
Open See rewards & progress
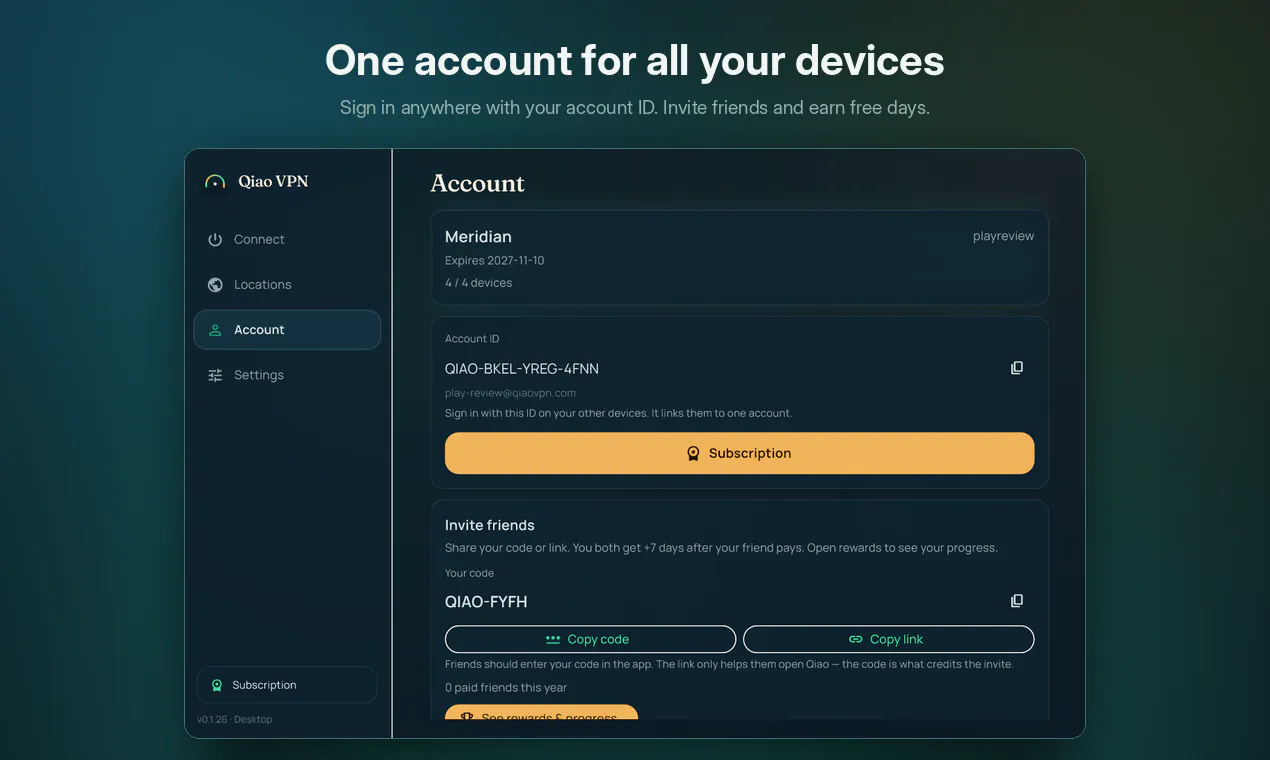pyautogui.click(x=541, y=713)
